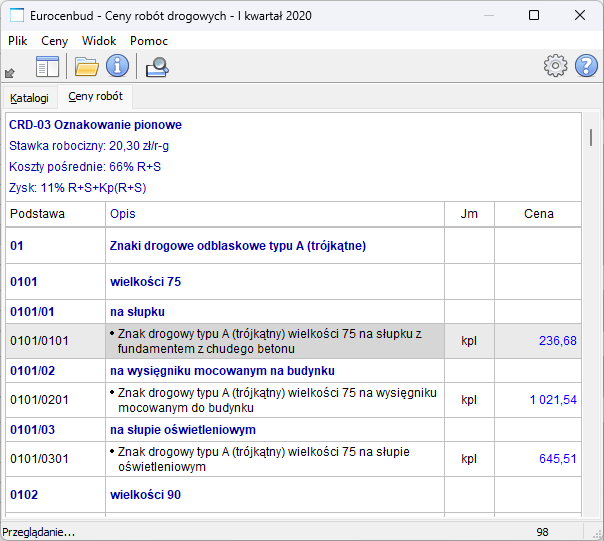Switch to the Katalogi tab
604x541 pixels.
coord(29,98)
